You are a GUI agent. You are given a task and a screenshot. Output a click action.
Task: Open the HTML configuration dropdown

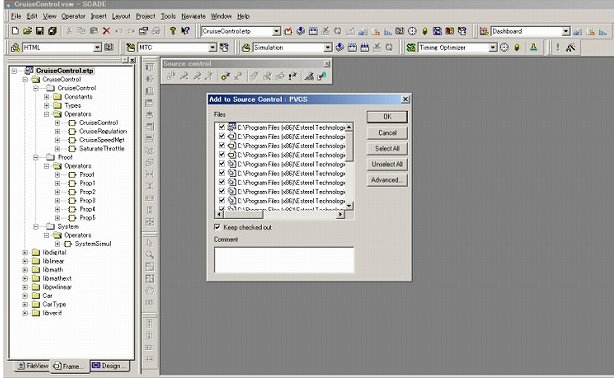pos(98,47)
